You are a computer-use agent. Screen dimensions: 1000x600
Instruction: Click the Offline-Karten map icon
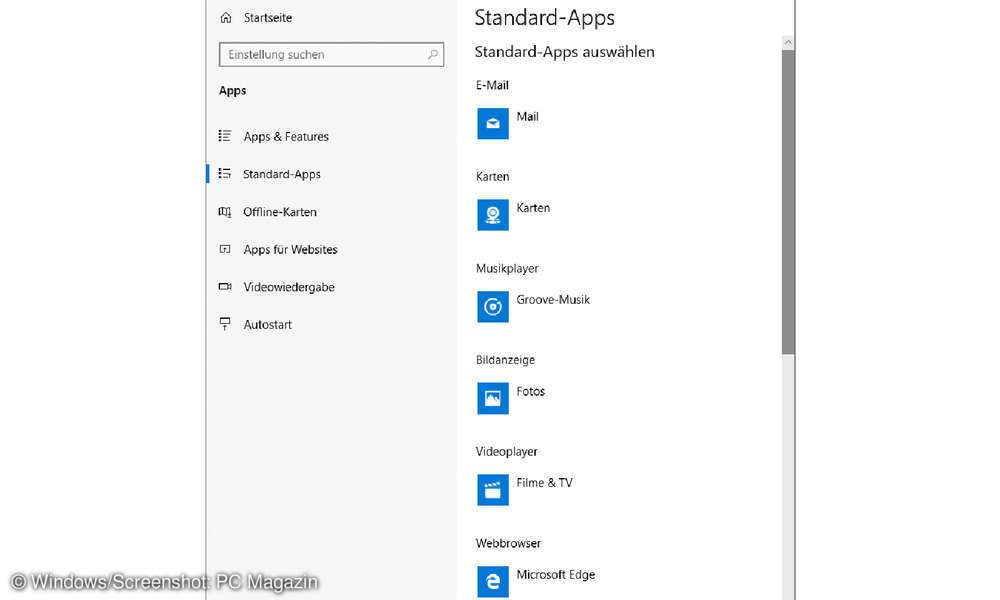(225, 211)
